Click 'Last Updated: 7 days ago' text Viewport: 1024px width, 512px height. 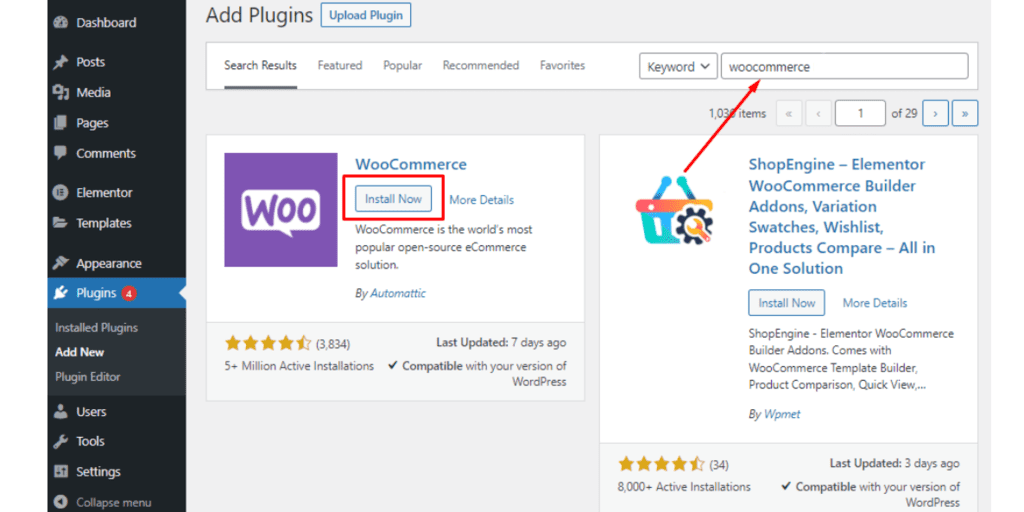click(x=501, y=342)
